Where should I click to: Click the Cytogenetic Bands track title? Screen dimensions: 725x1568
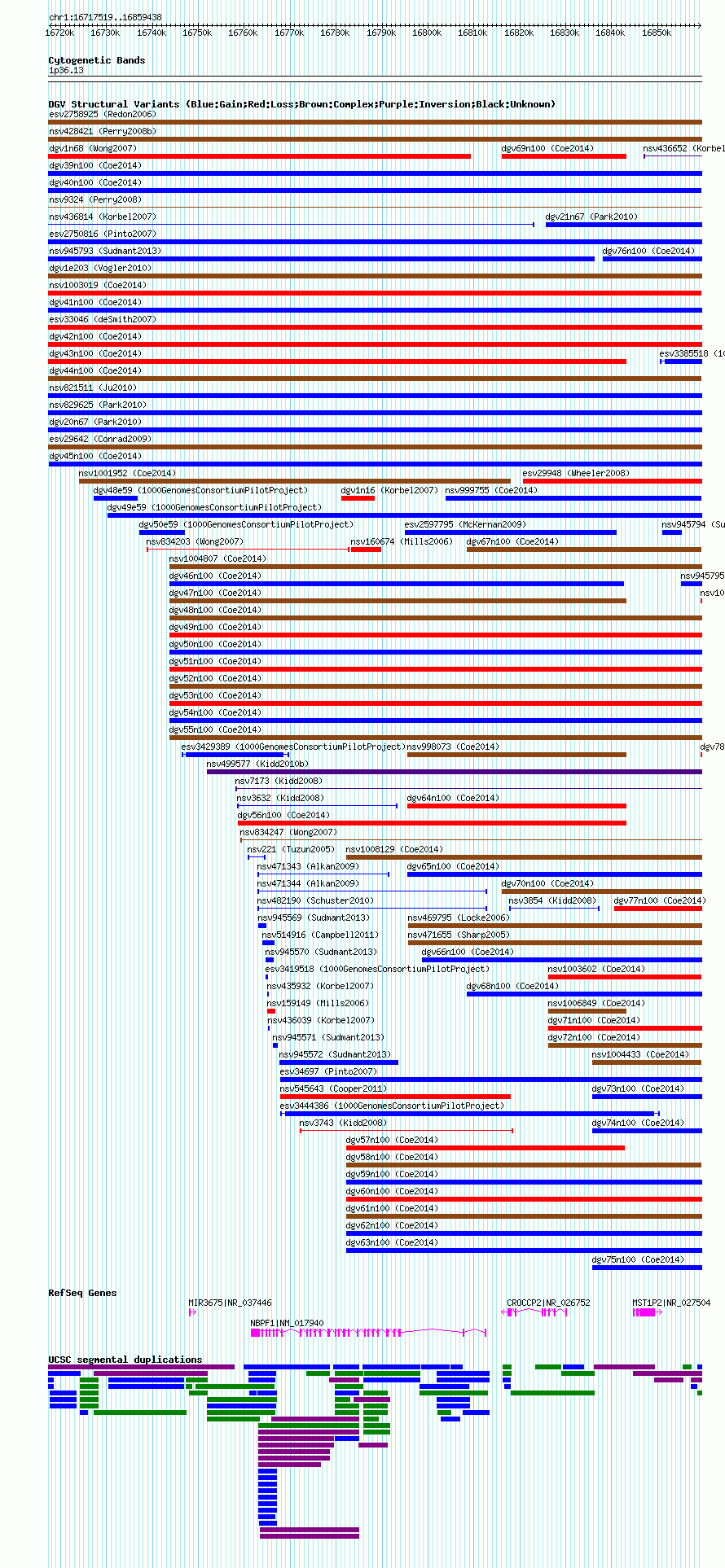click(96, 60)
